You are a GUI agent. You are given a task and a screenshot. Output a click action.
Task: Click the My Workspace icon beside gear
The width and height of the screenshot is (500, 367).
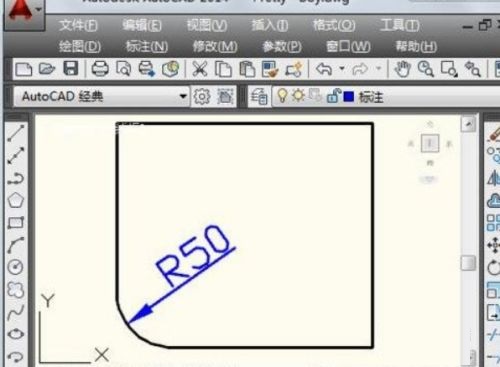tap(225, 97)
